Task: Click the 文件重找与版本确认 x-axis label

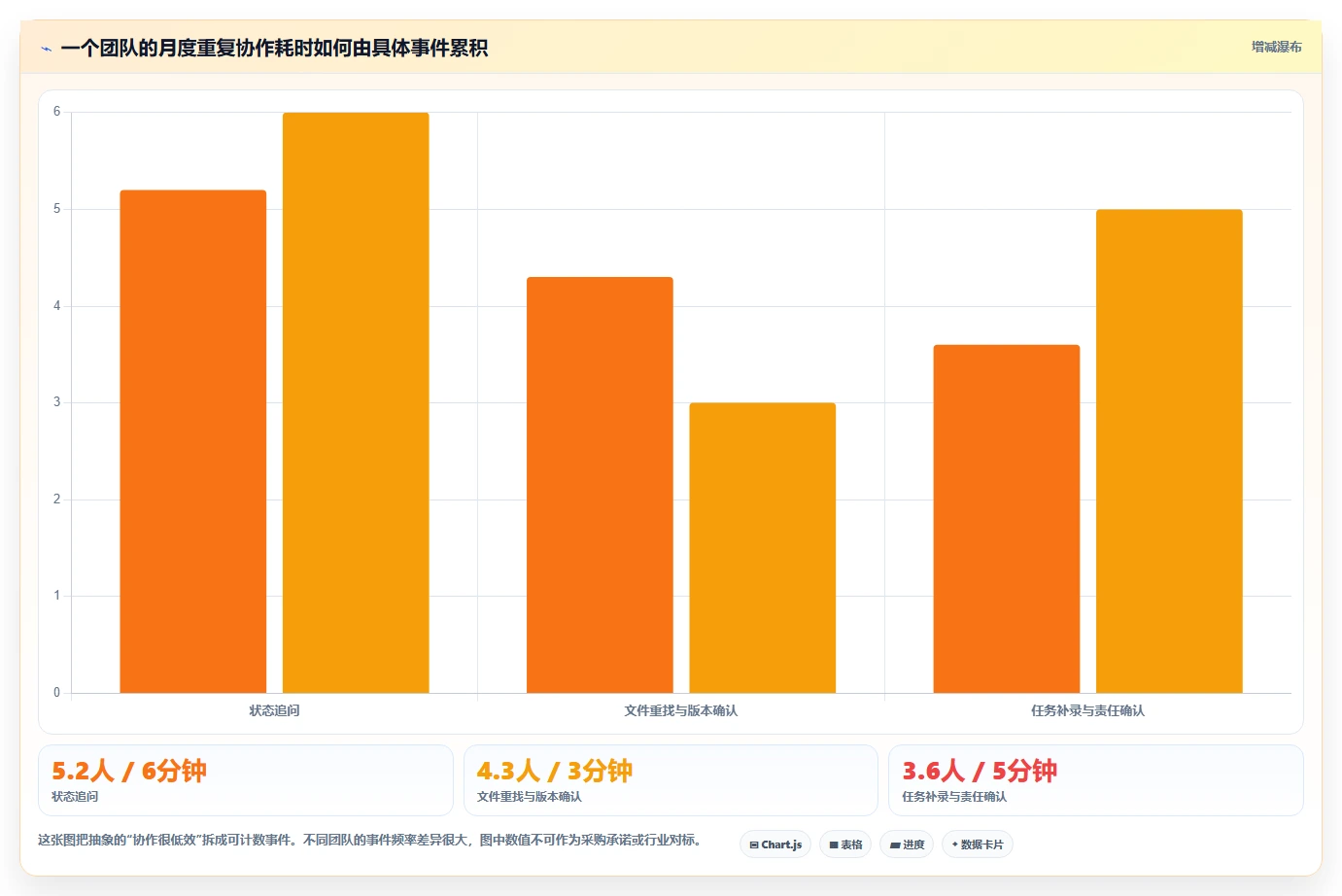Action: (681, 711)
